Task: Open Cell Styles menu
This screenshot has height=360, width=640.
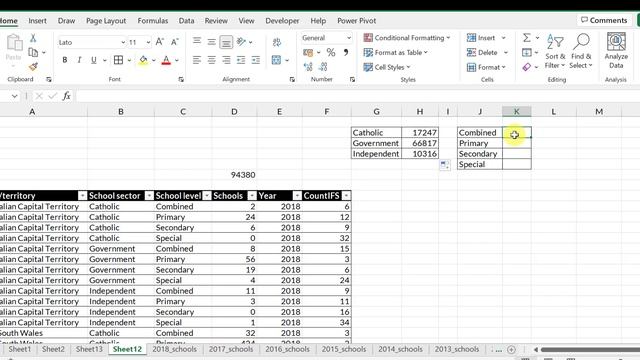Action: click(x=387, y=67)
